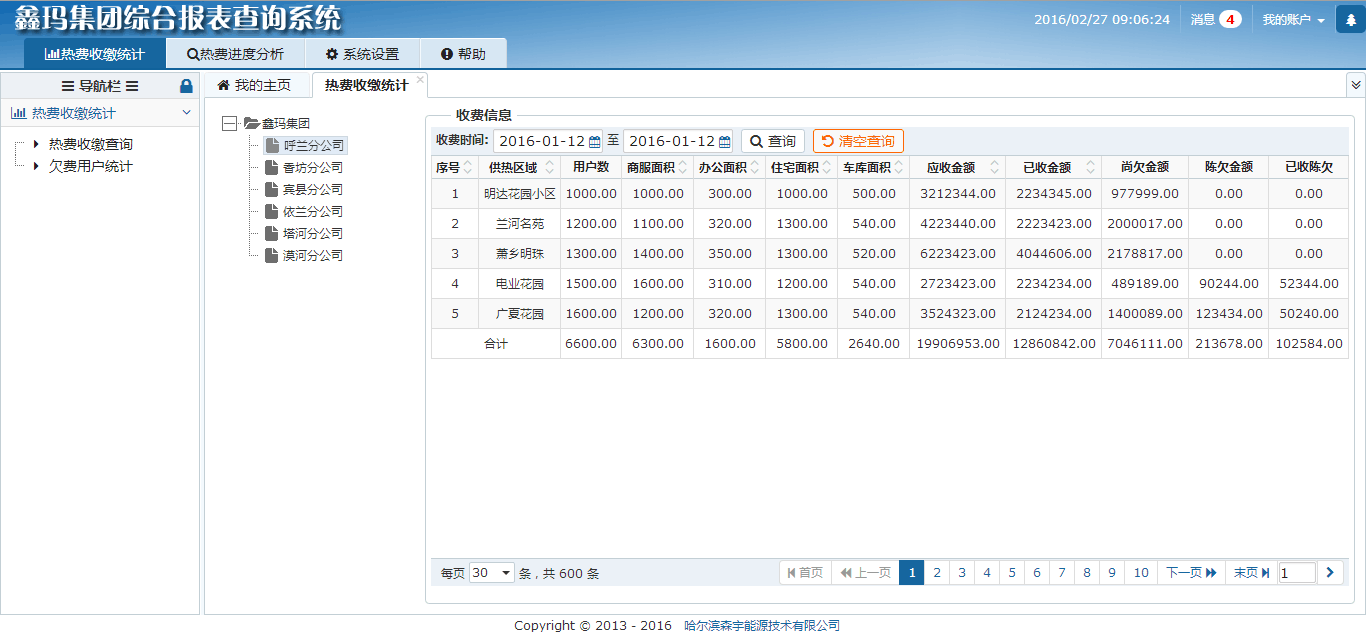Go to page 2
The width and height of the screenshot is (1366, 635).
point(937,573)
